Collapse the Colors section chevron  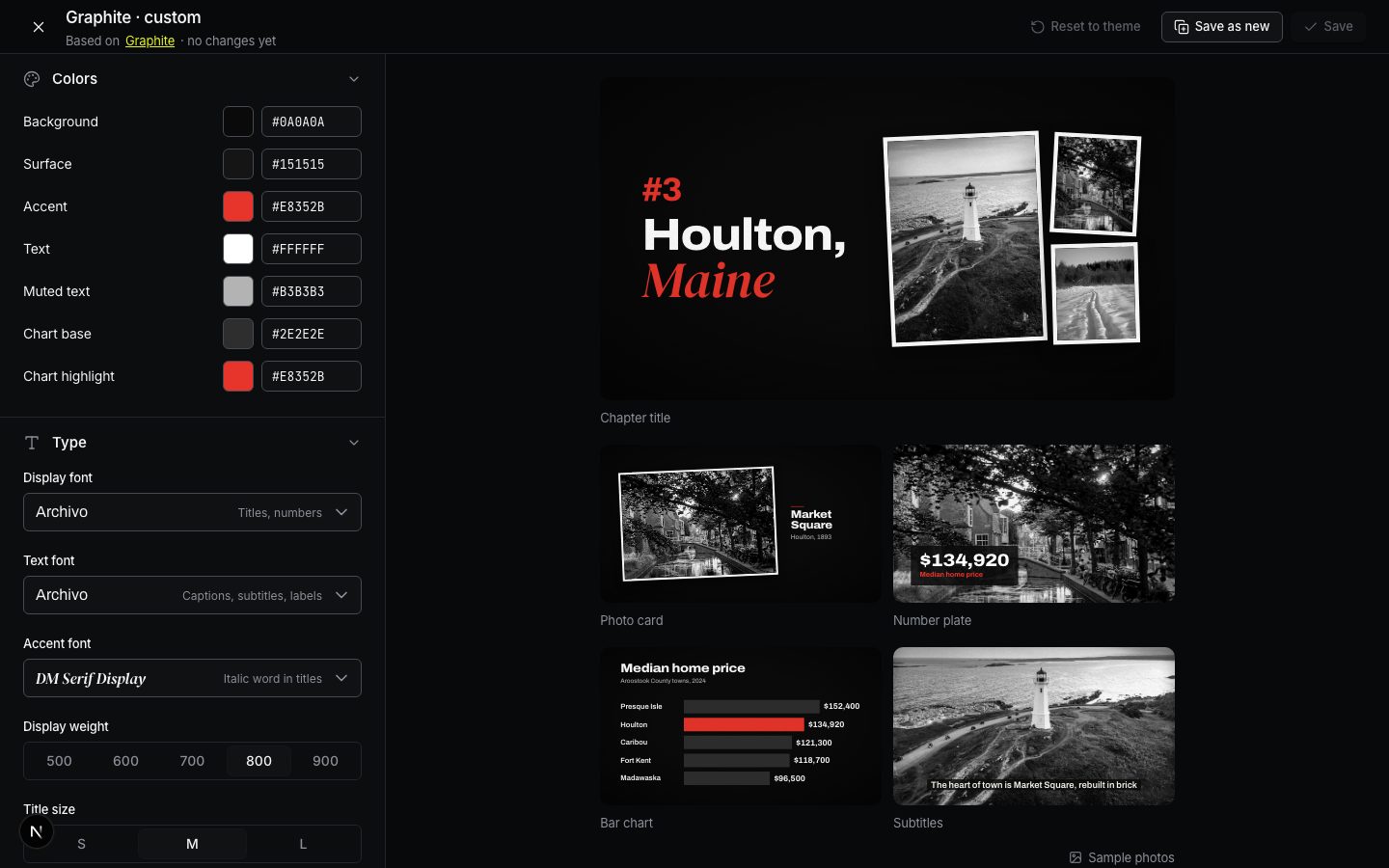354,79
